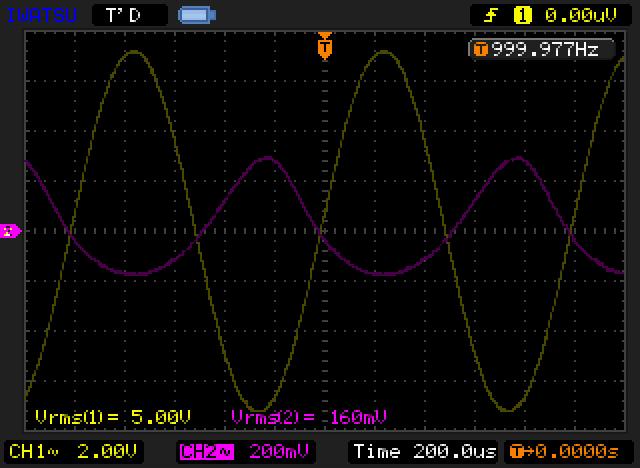
Task: Click the rising edge trigger slope icon
Action: point(491,16)
